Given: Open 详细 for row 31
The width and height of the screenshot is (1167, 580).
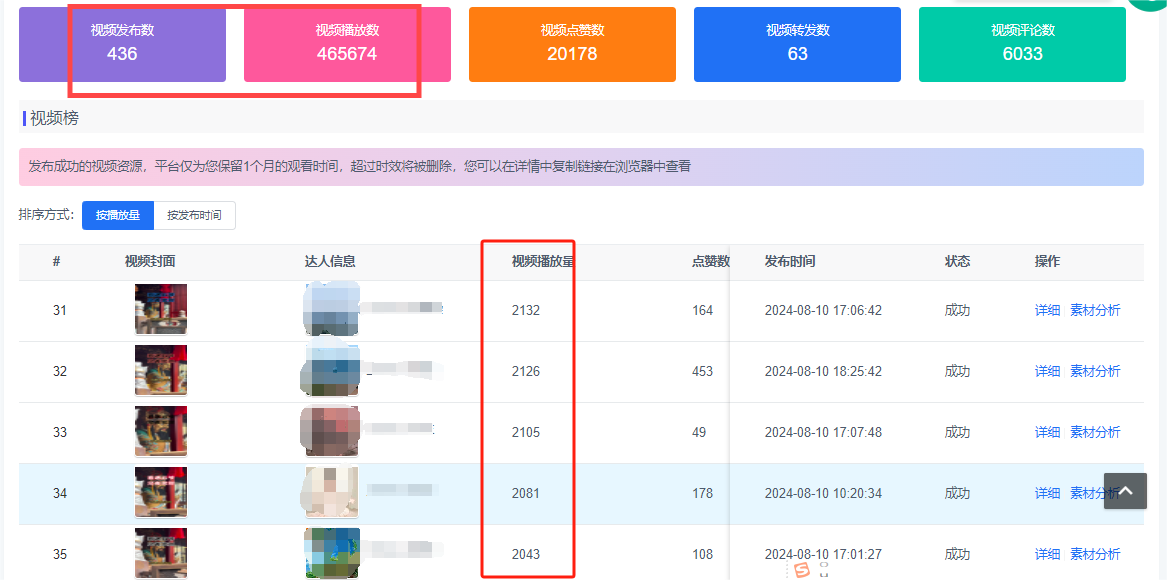Looking at the screenshot, I should (x=1047, y=310).
